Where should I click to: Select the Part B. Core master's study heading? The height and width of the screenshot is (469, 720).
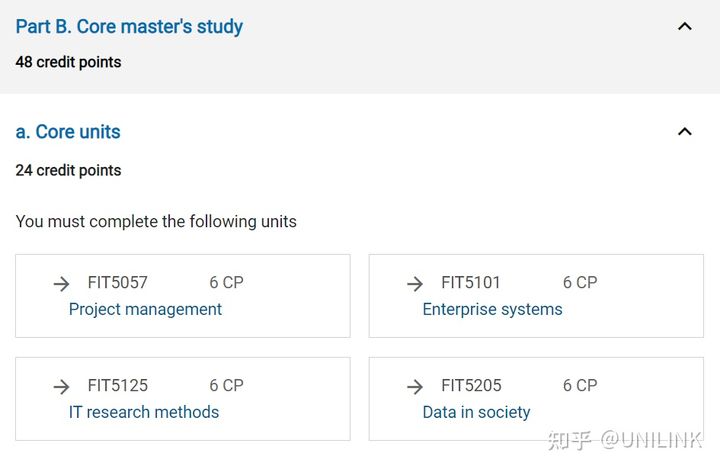click(x=129, y=27)
